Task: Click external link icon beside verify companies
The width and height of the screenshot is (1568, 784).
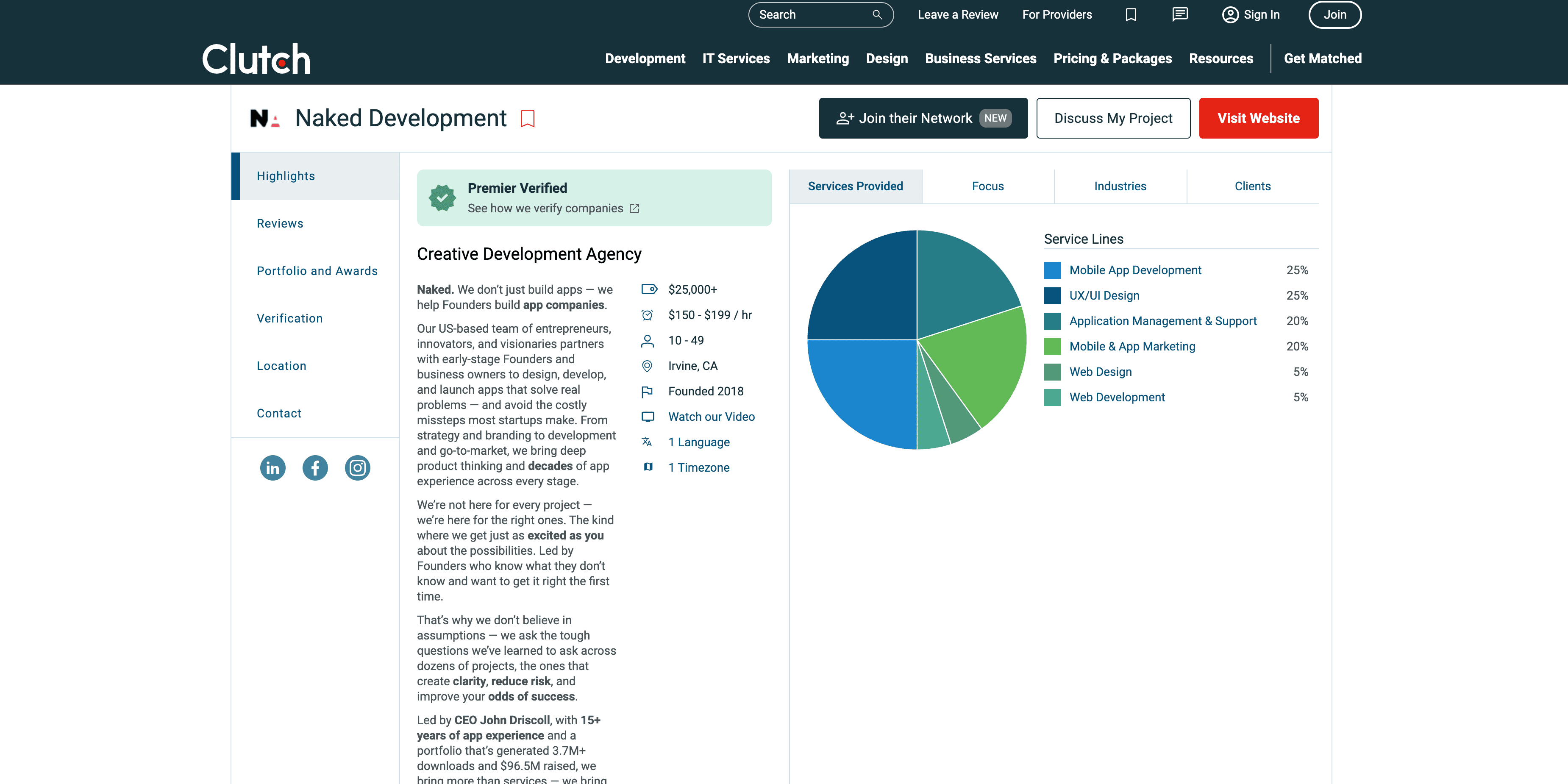Action: click(x=634, y=208)
